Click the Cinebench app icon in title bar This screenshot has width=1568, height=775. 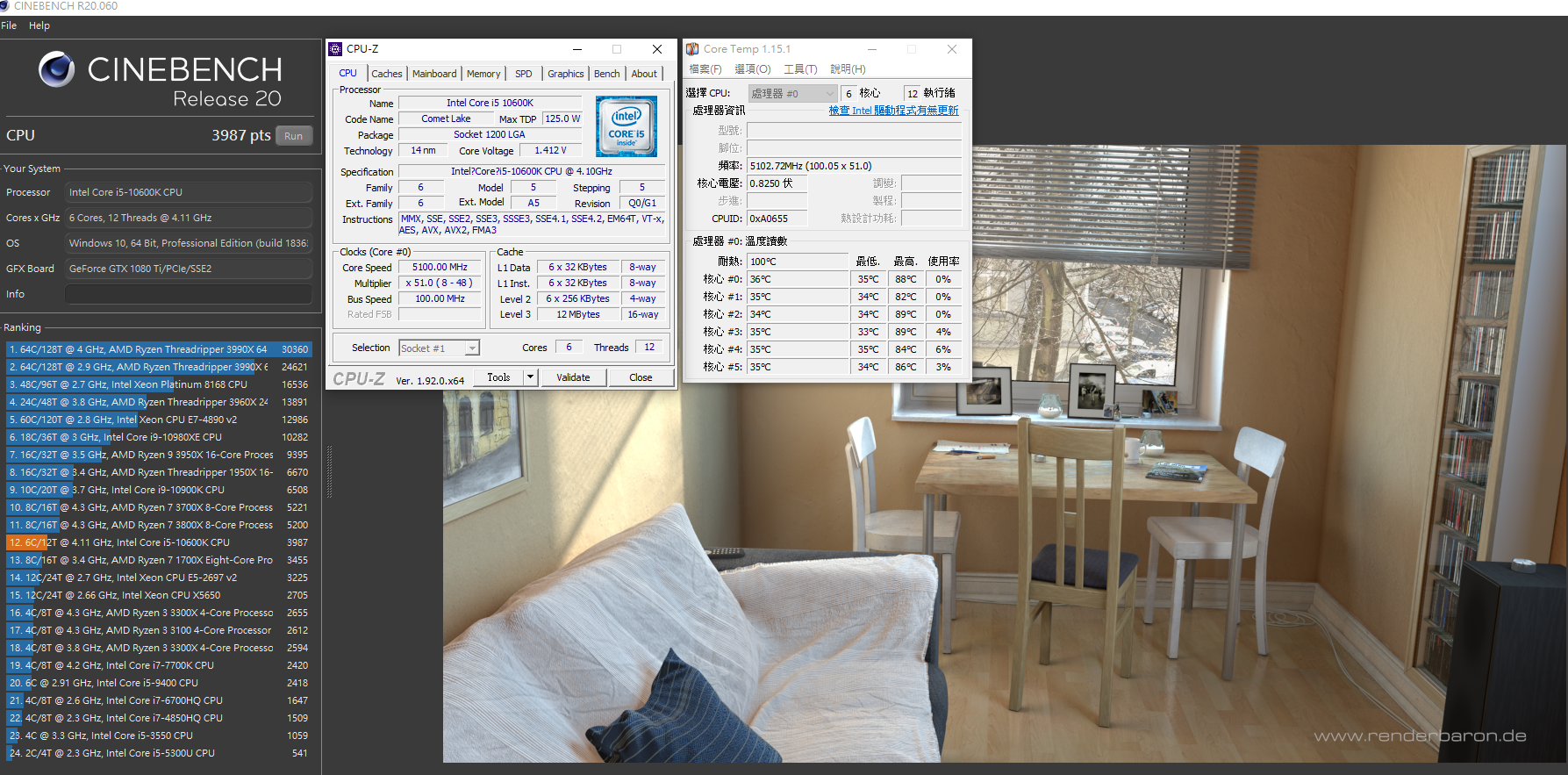(4, 6)
